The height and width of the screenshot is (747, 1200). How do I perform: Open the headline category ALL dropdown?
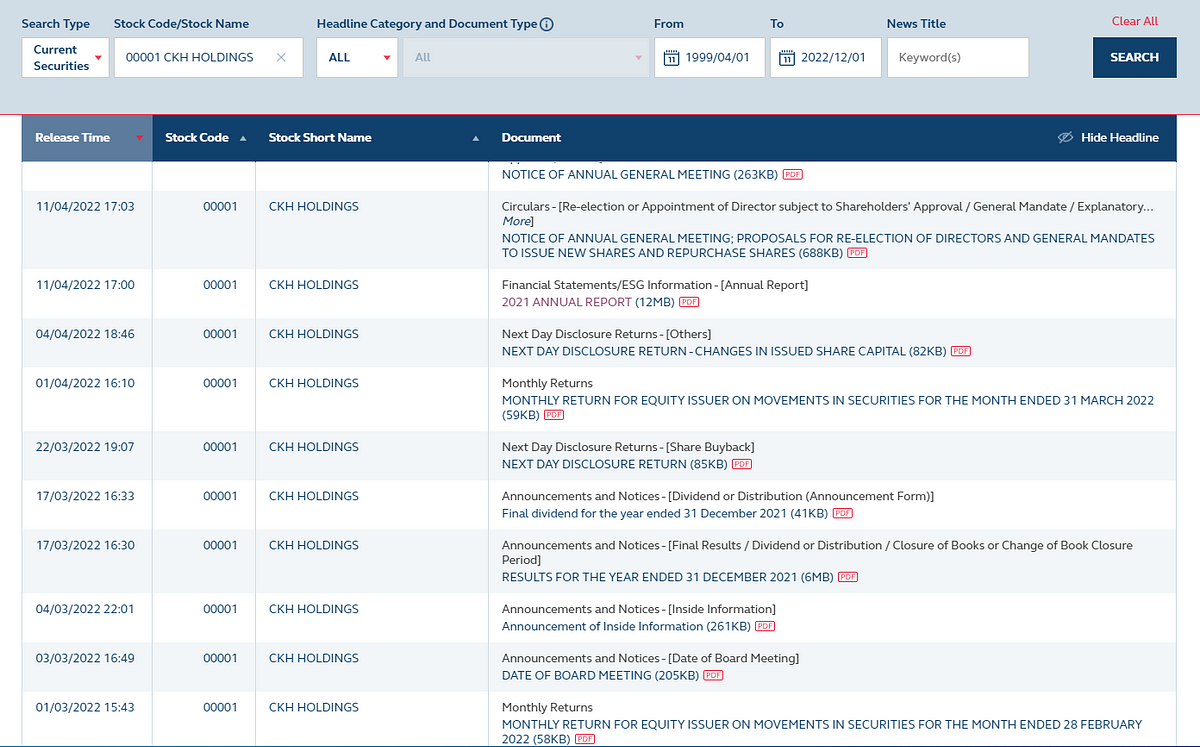point(357,58)
